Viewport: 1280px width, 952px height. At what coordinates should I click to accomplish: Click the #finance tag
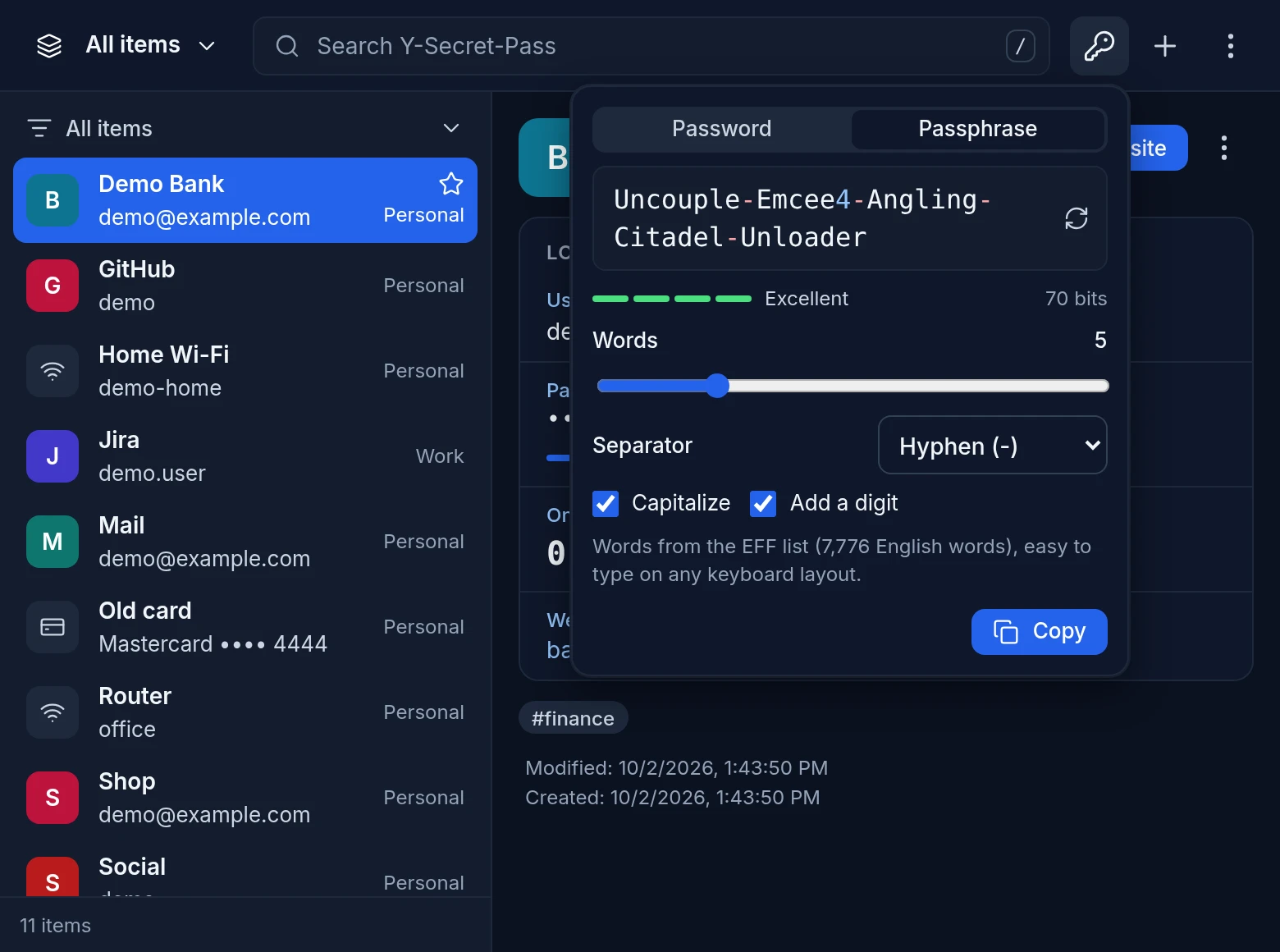[574, 718]
